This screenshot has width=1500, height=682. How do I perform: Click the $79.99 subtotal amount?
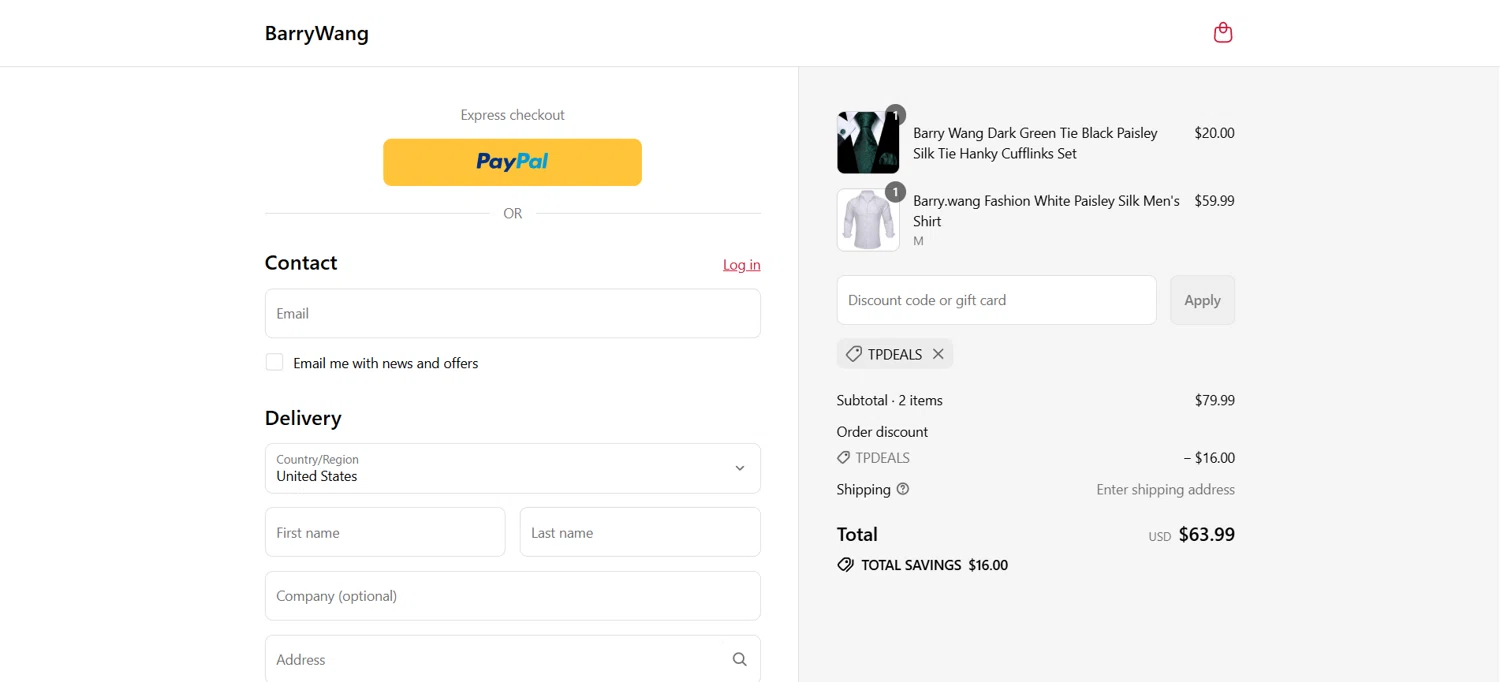[x=1214, y=400]
